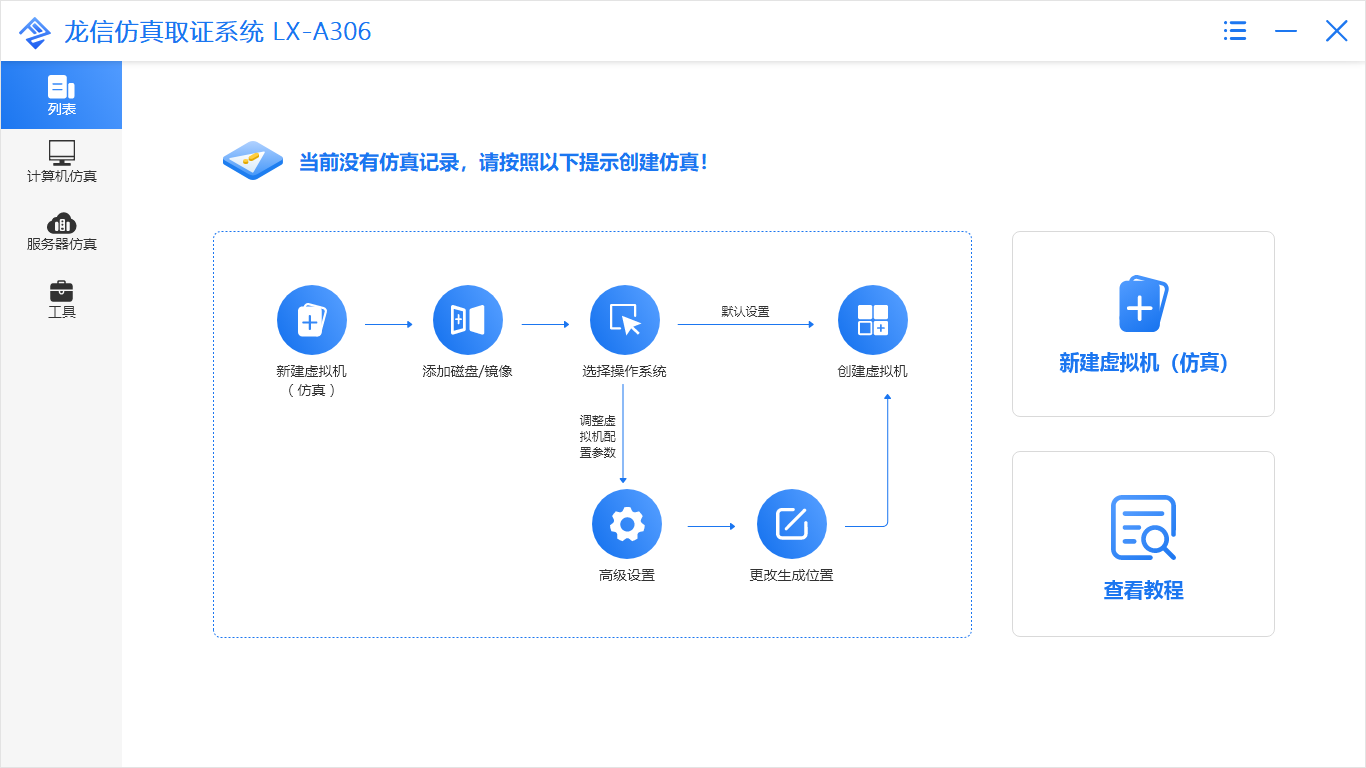Screen dimensions: 1366x768
Task: Open the 工具 toolbox in the sidebar
Action: pyautogui.click(x=62, y=298)
